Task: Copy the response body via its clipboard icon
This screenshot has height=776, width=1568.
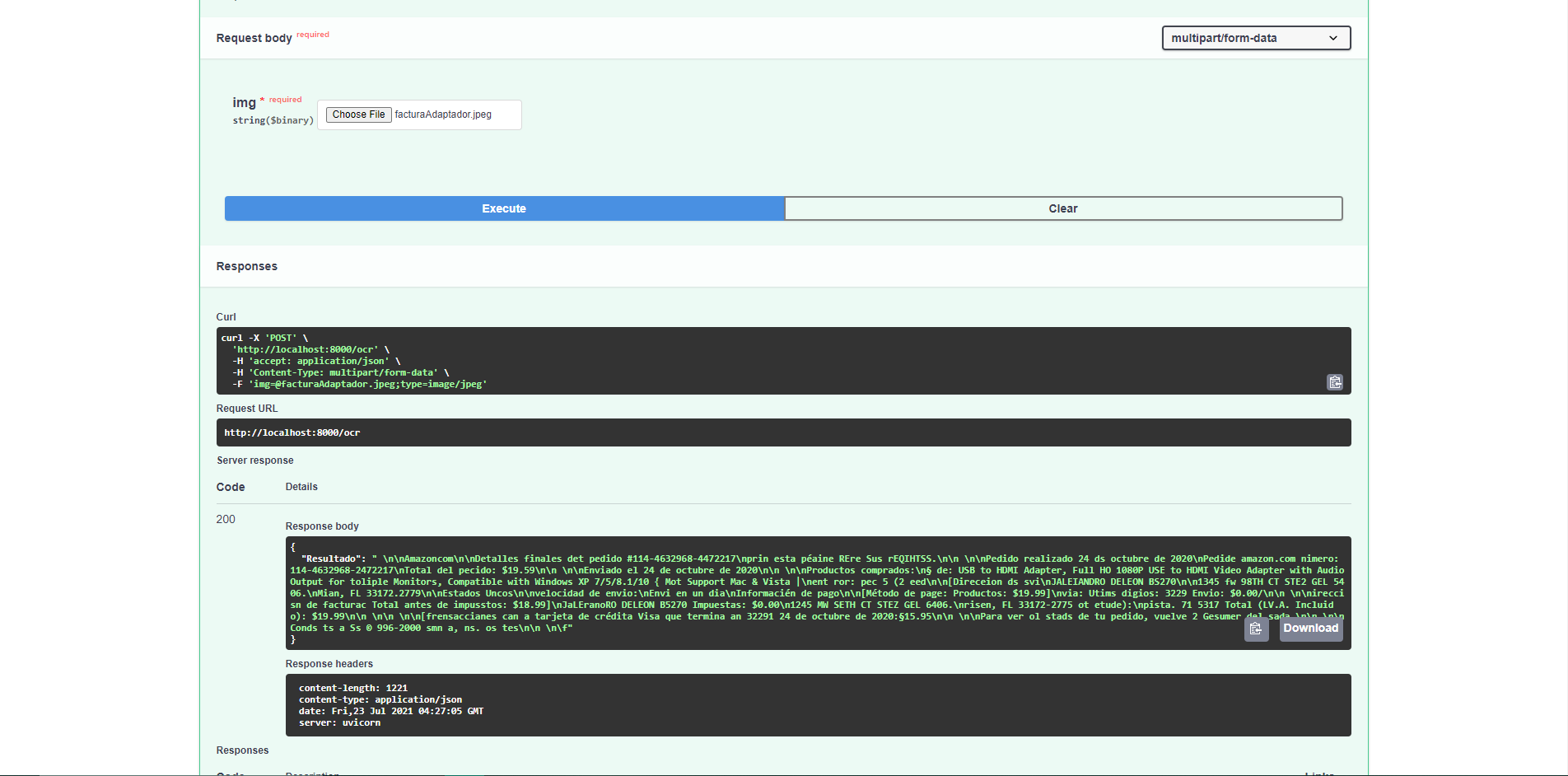Action: (x=1256, y=629)
